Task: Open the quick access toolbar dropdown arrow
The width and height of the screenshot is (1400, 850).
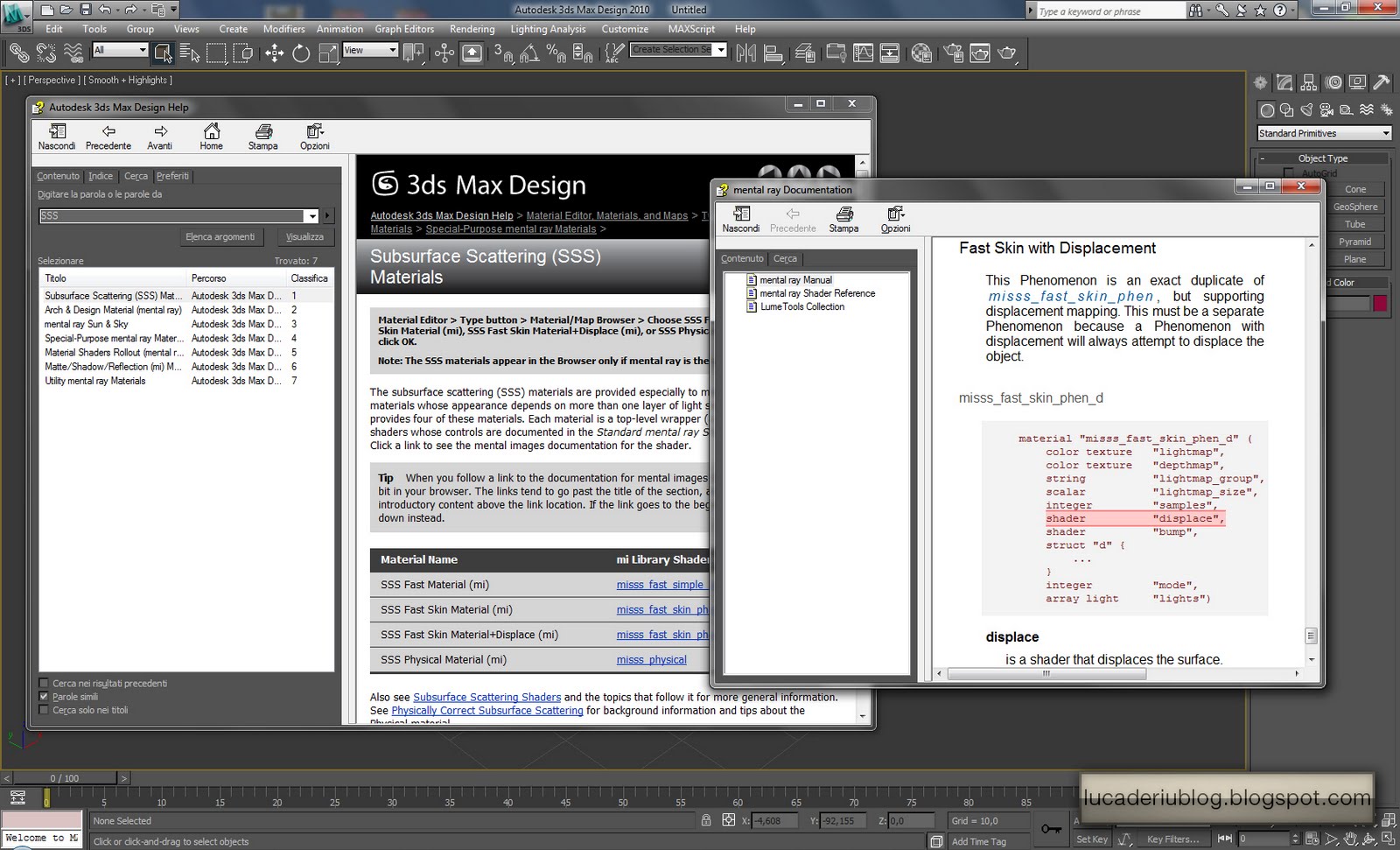Action: 173,10
